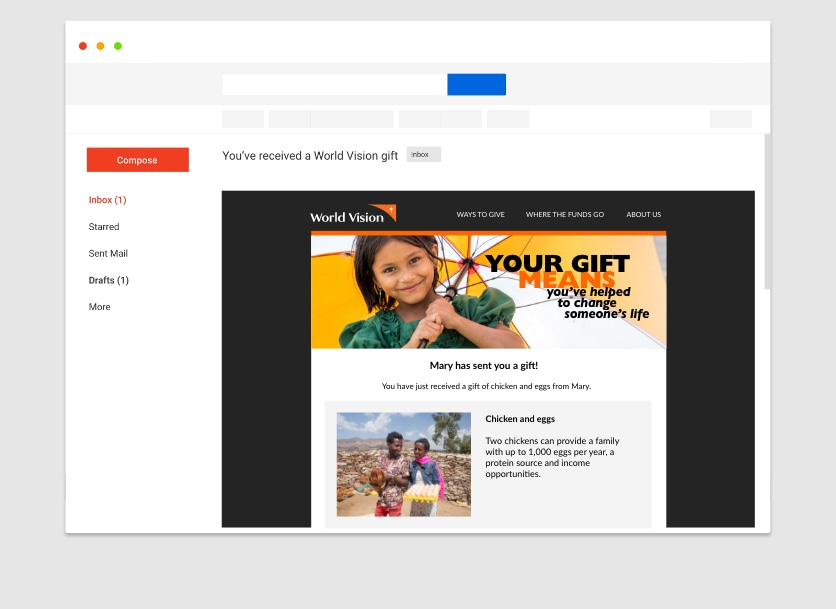Minimize the window with the yellow dot

click(100, 46)
